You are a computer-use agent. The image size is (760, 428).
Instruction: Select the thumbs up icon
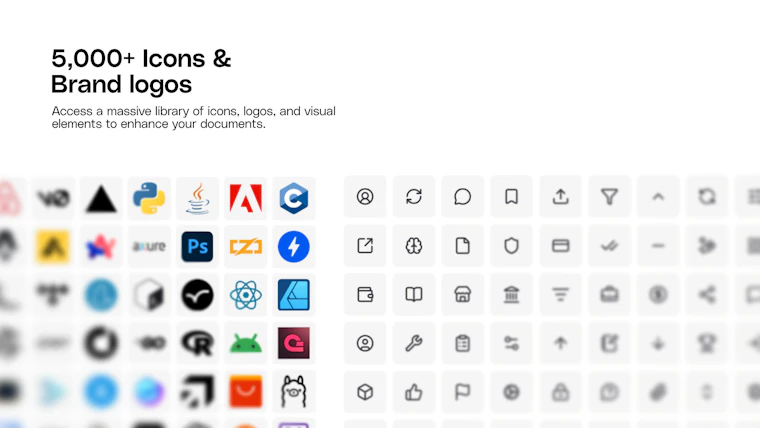(414, 392)
